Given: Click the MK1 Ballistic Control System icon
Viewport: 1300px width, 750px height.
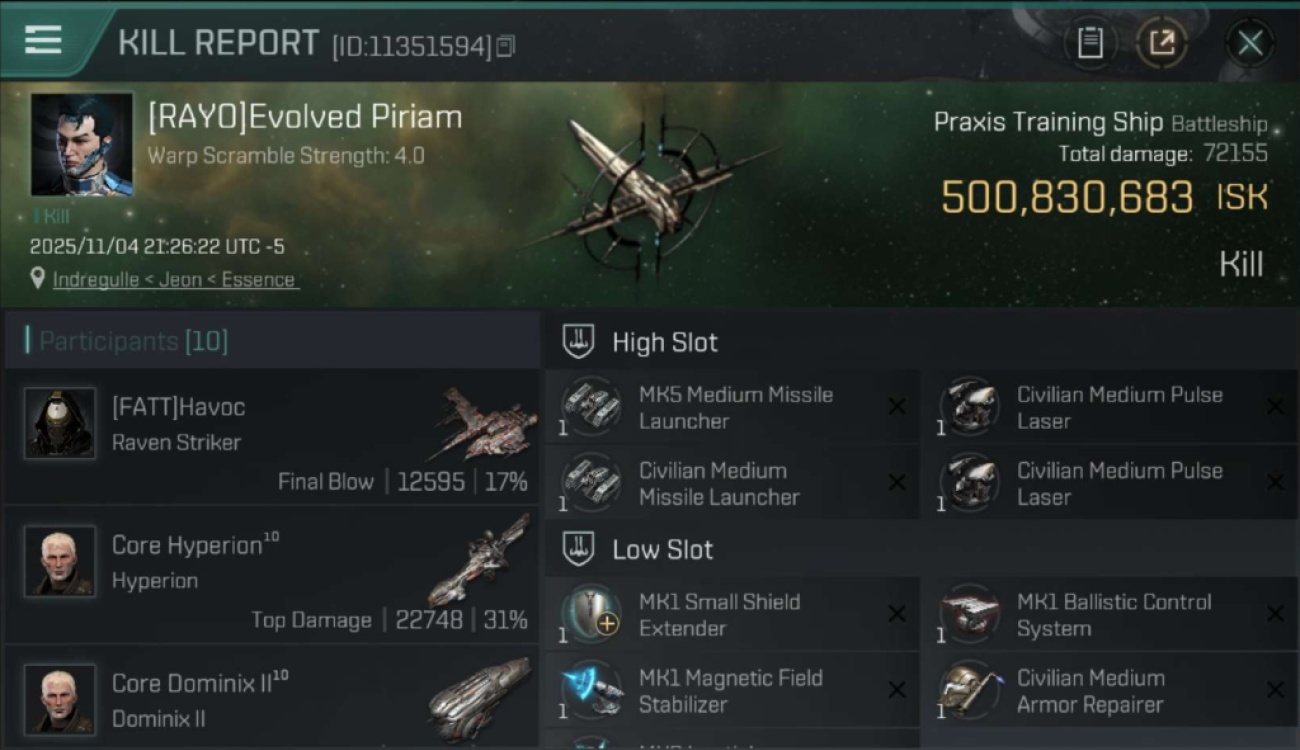Looking at the screenshot, I should (968, 614).
